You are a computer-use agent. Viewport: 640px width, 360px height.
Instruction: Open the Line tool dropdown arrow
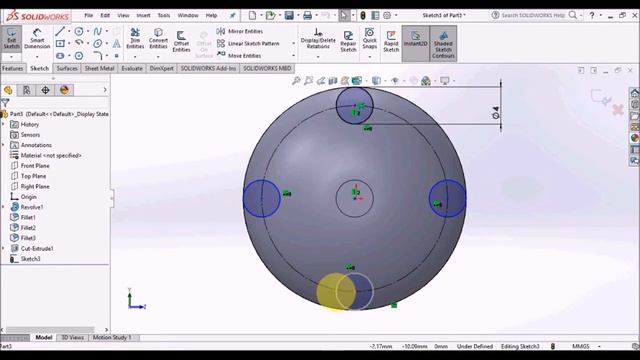(x=69, y=31)
